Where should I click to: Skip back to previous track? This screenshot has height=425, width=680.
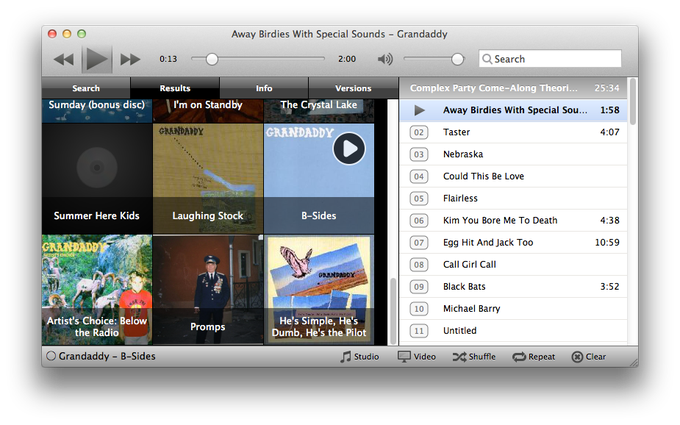point(64,59)
